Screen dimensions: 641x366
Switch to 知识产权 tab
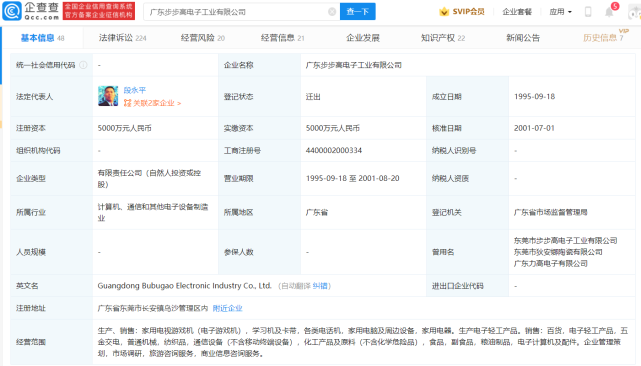[443, 38]
